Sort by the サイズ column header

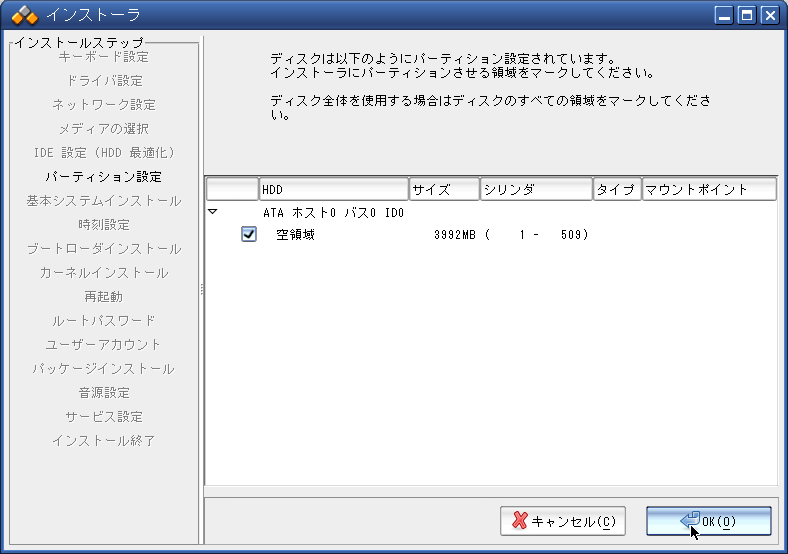pos(444,189)
